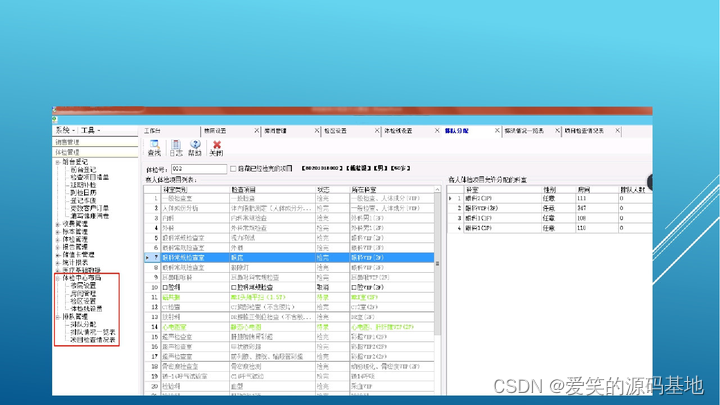Viewport: 720px width, 405px height.
Task: Switch to the 检区设置 tab
Action: pos(336,131)
